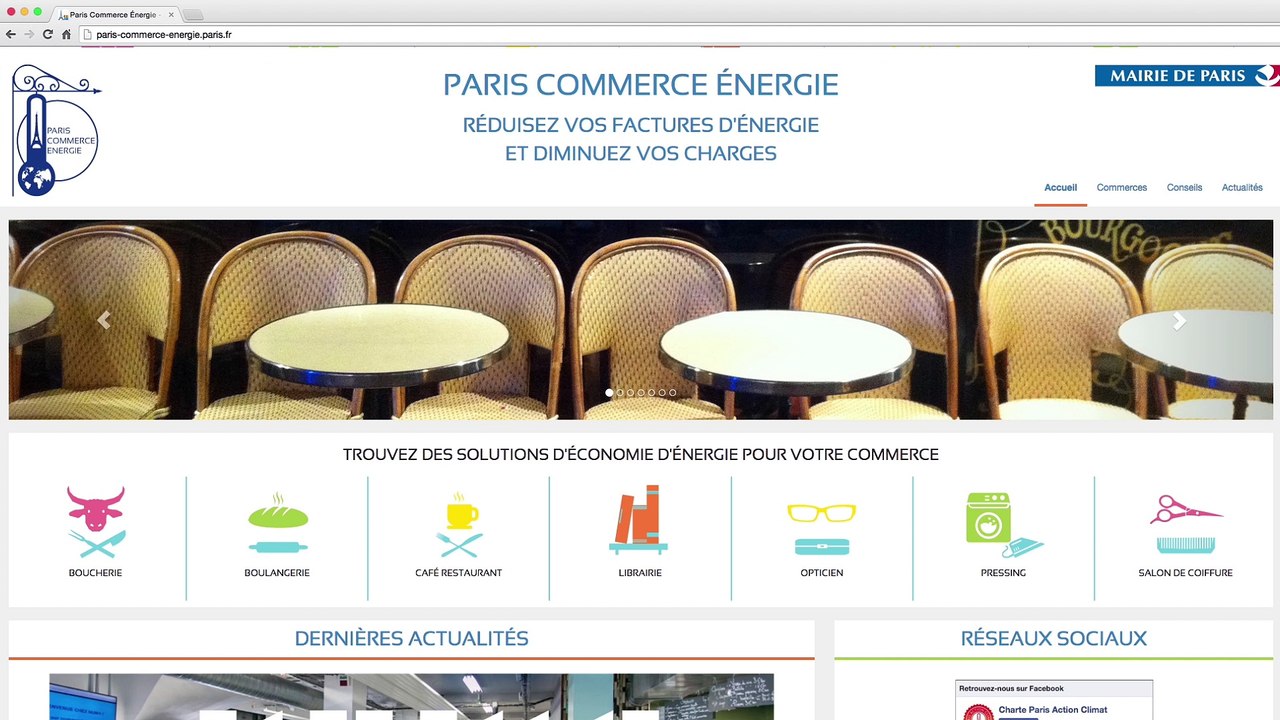Image resolution: width=1280 pixels, height=720 pixels.
Task: Click the SALON DE COIFFURE label link
Action: click(x=1185, y=573)
